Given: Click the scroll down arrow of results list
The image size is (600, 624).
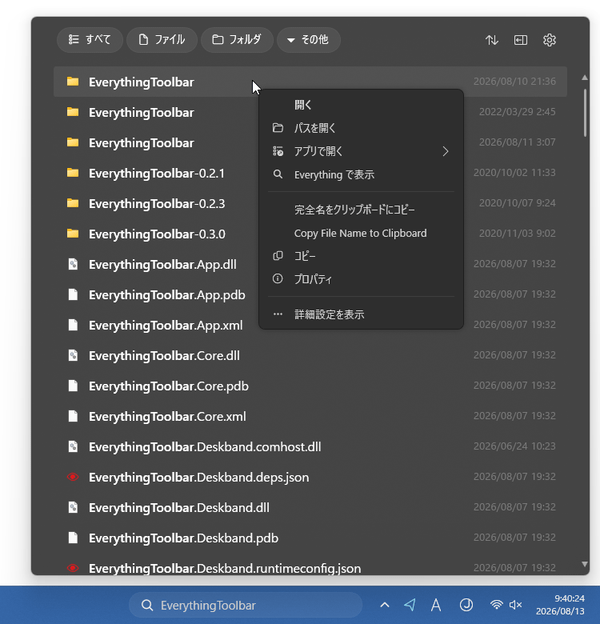Looking at the screenshot, I should coord(584,564).
